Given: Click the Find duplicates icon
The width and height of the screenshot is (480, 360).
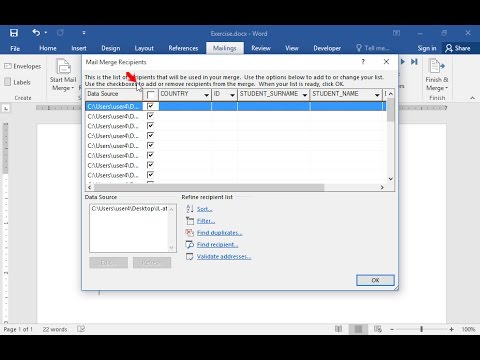Looking at the screenshot, I should pyautogui.click(x=189, y=233).
